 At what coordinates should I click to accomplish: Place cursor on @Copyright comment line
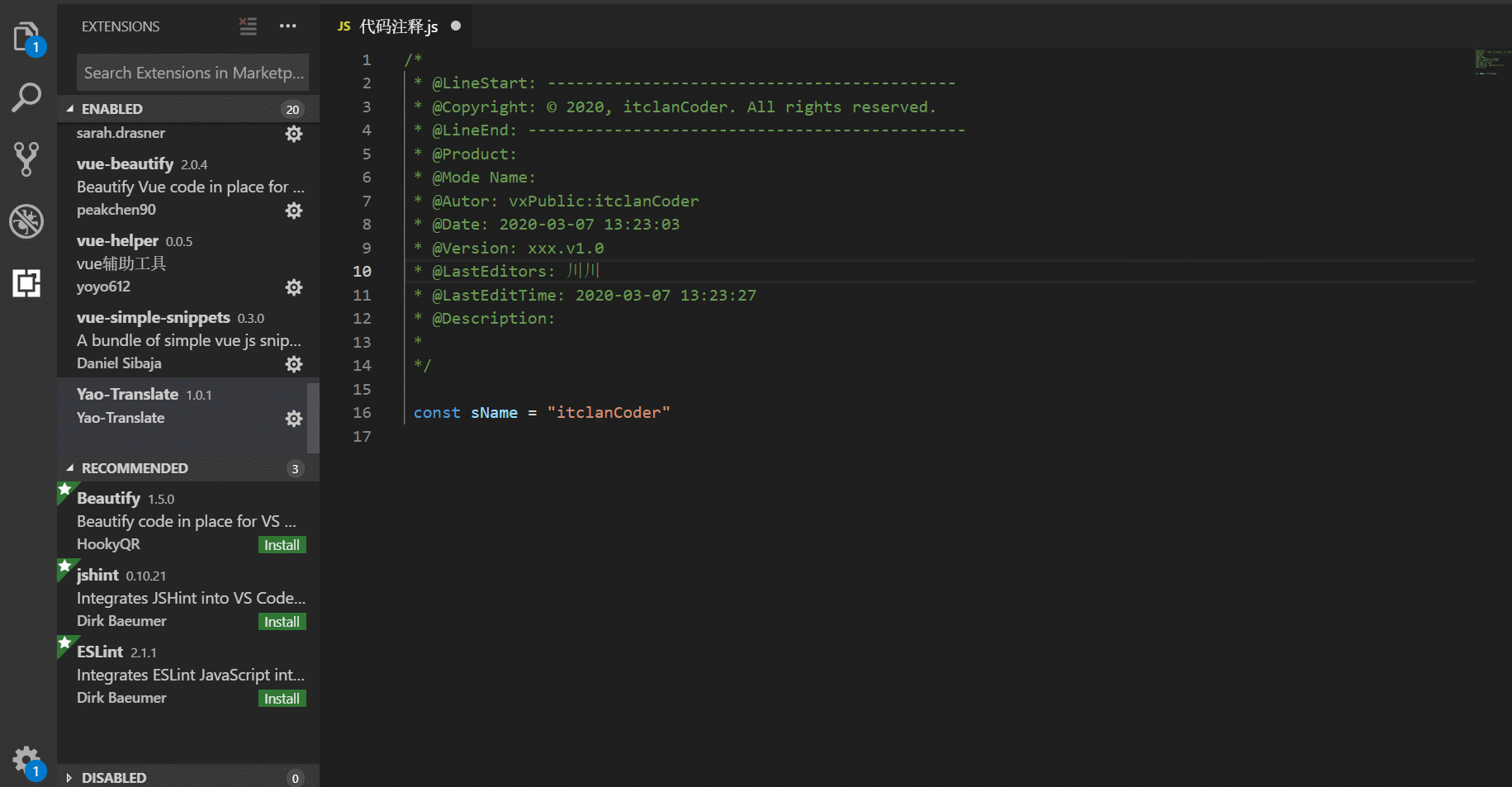pos(675,107)
